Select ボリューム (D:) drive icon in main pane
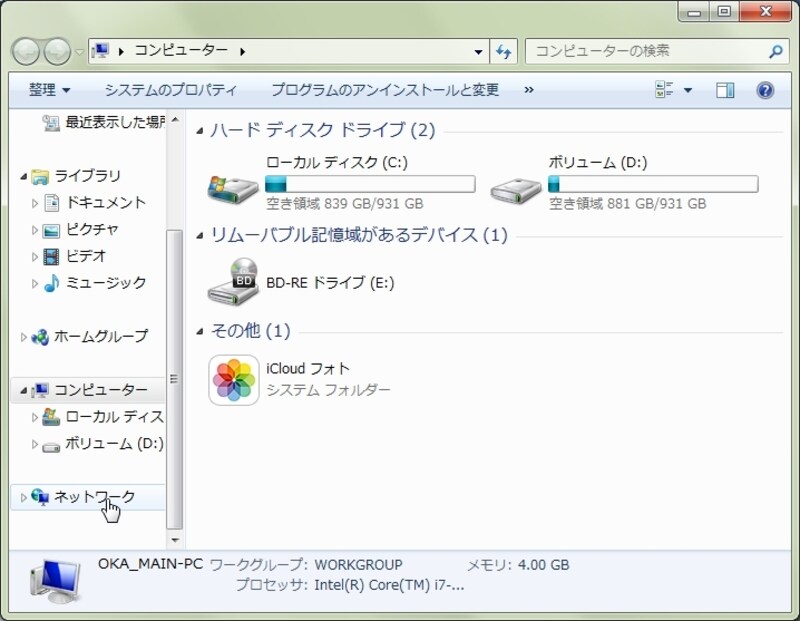Image resolution: width=800 pixels, height=621 pixels. point(516,186)
